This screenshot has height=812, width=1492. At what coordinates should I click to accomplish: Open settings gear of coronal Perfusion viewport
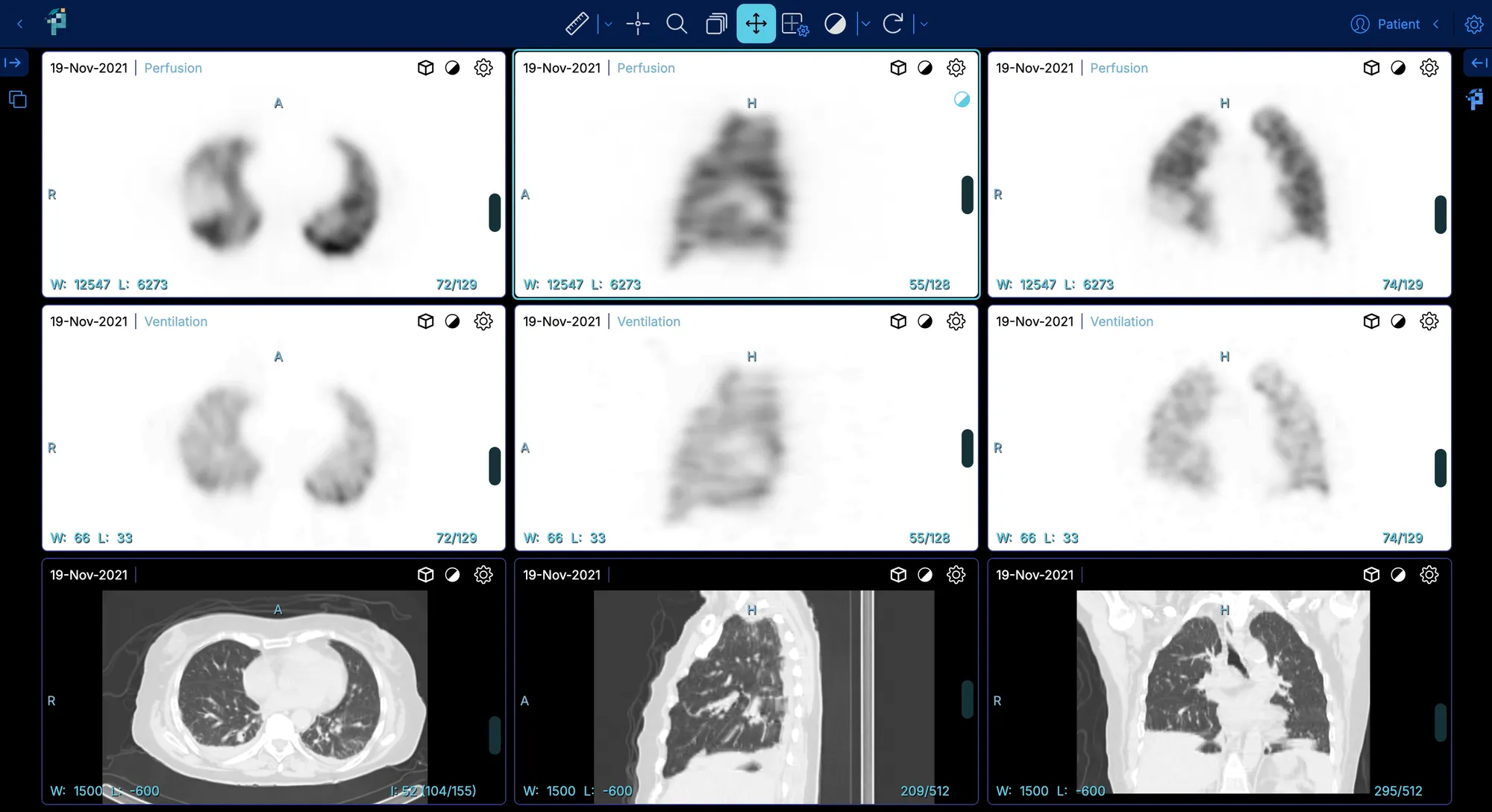click(x=1429, y=68)
